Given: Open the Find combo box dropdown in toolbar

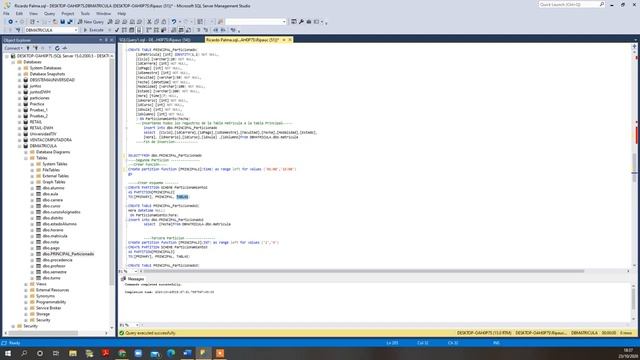Looking at the screenshot, I should (284, 22).
